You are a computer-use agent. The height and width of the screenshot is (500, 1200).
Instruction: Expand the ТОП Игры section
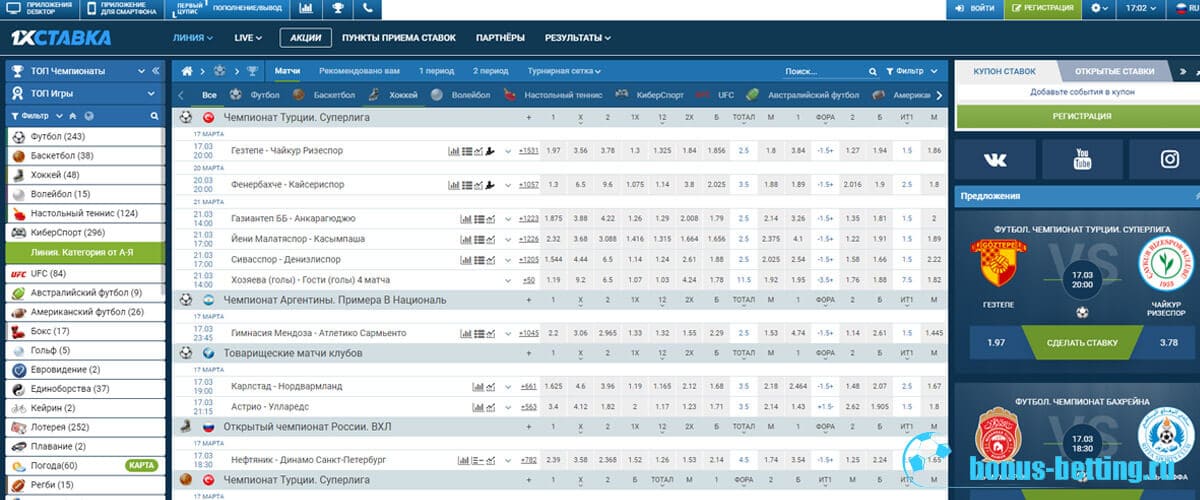click(84, 93)
